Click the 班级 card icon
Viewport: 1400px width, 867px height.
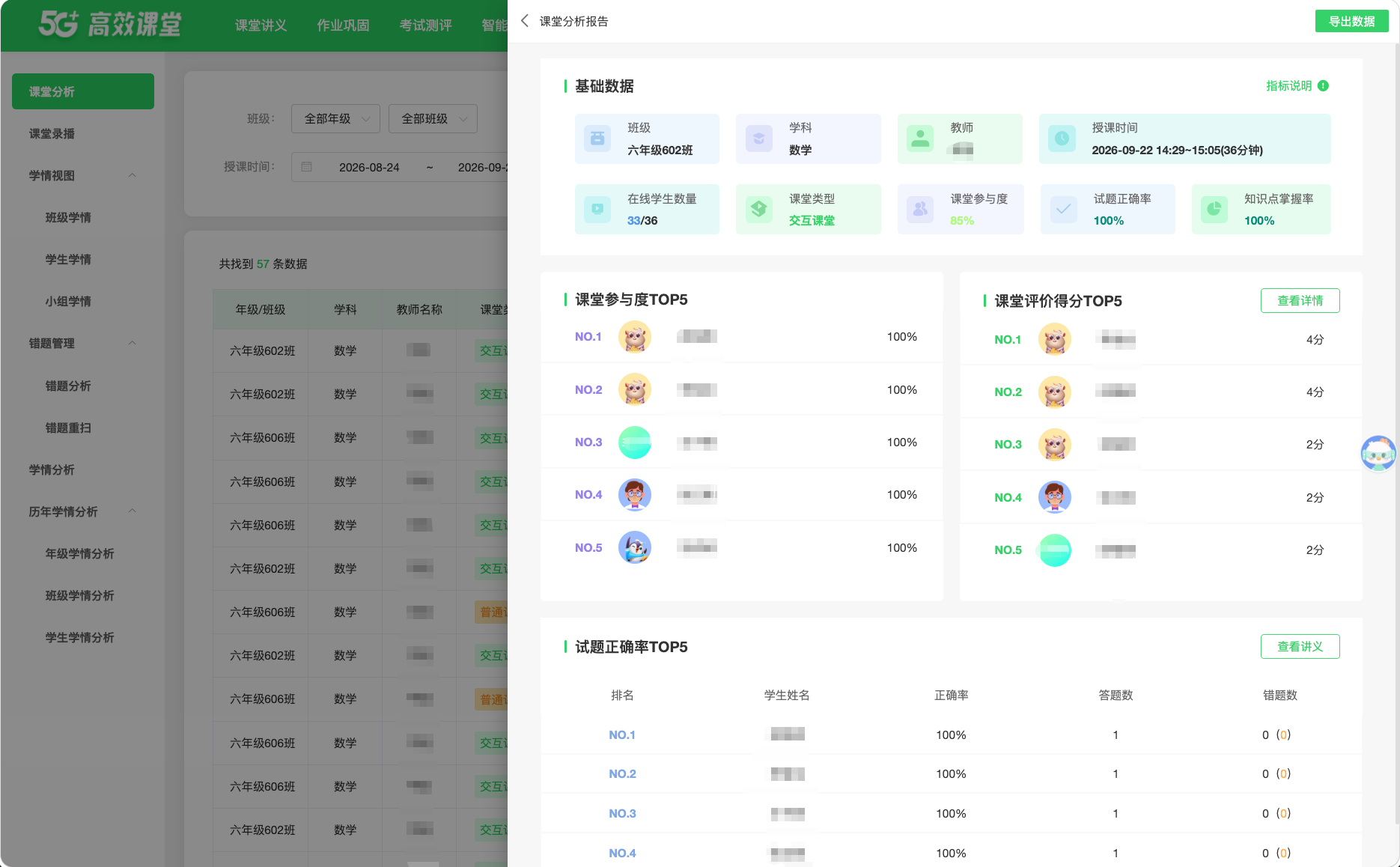pyautogui.click(x=597, y=139)
